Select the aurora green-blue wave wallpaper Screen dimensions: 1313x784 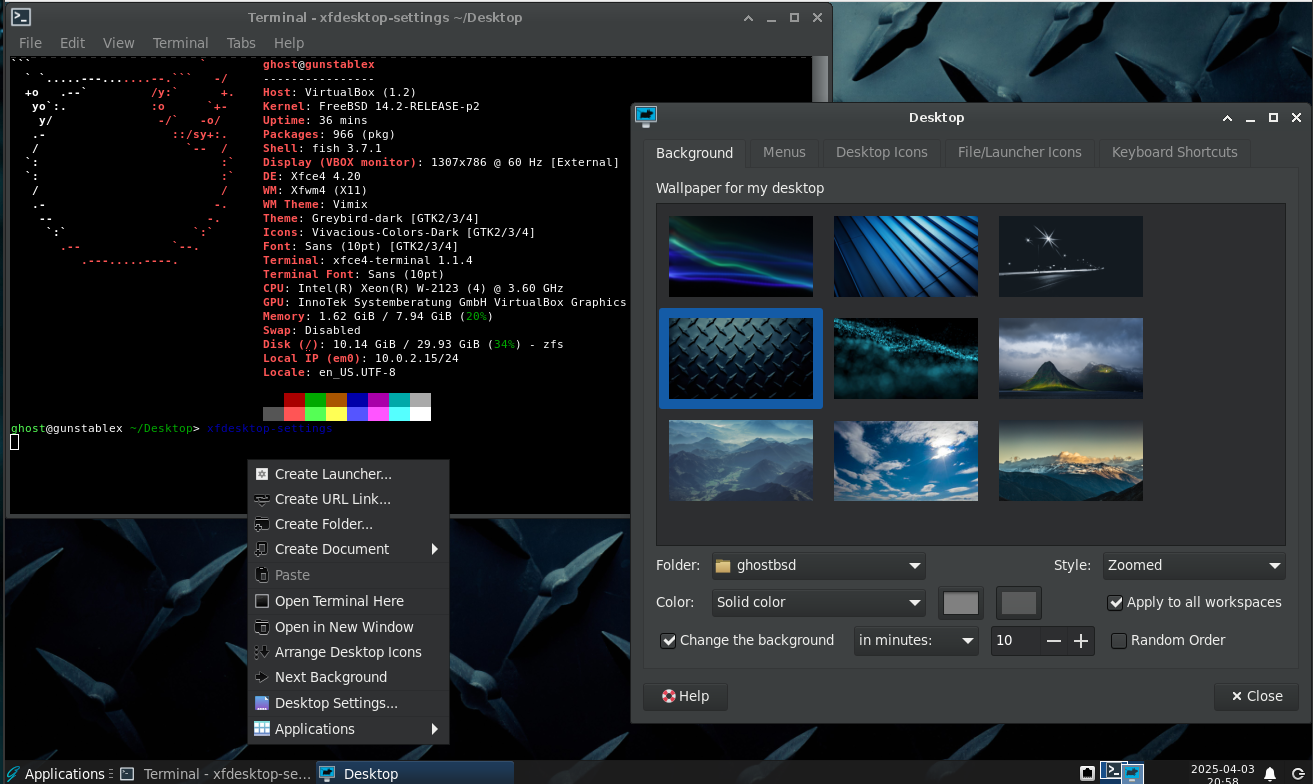point(741,256)
